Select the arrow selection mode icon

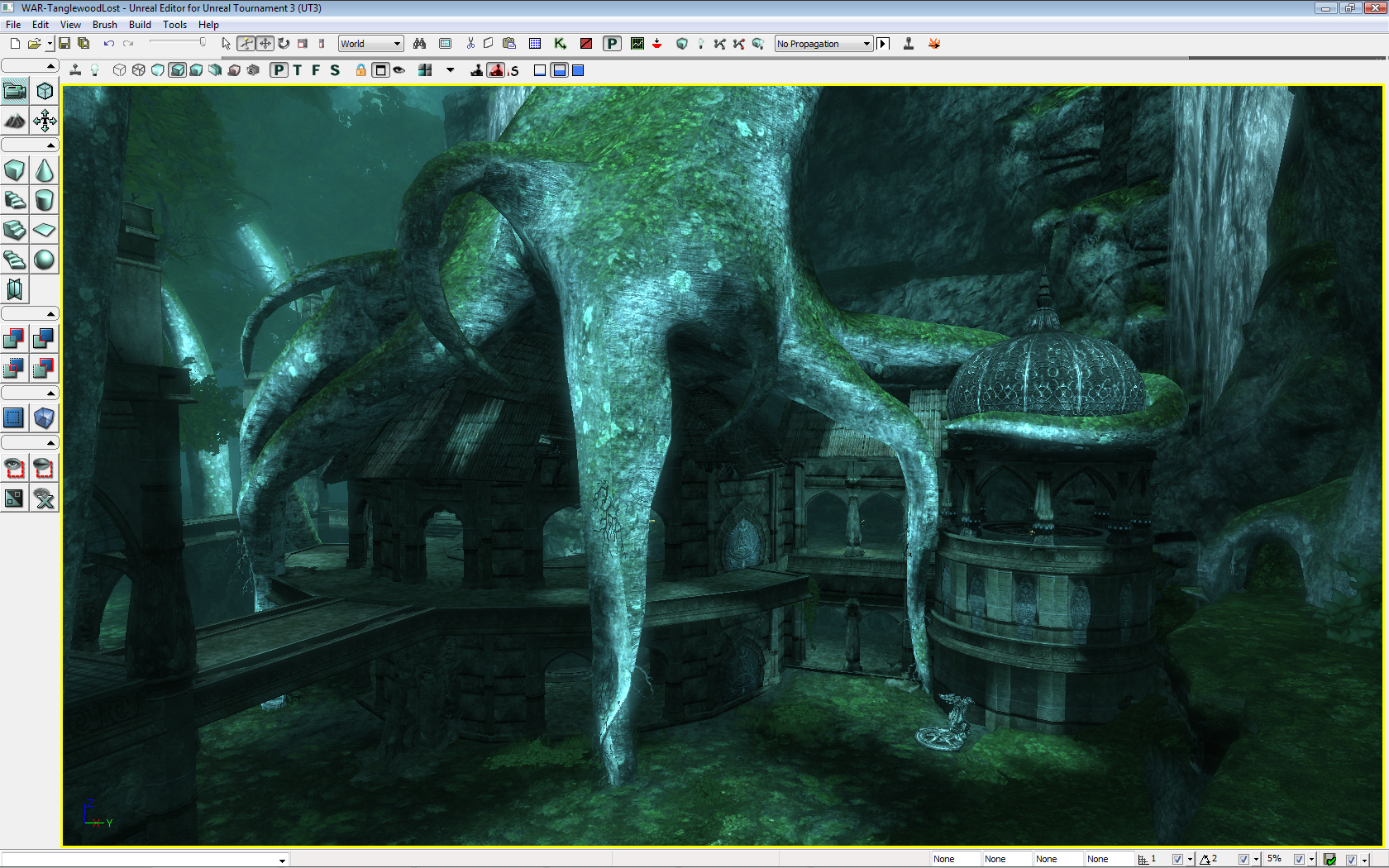point(226,44)
